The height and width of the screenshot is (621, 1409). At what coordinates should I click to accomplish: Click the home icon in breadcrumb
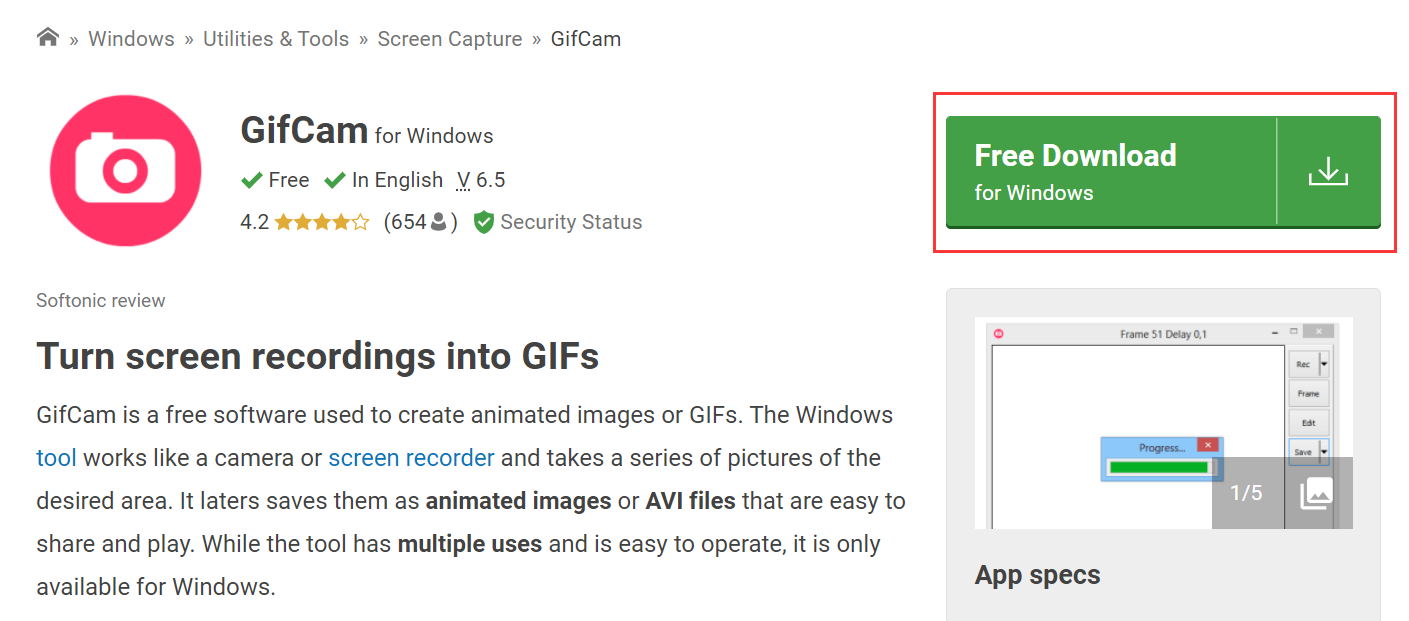tap(47, 38)
